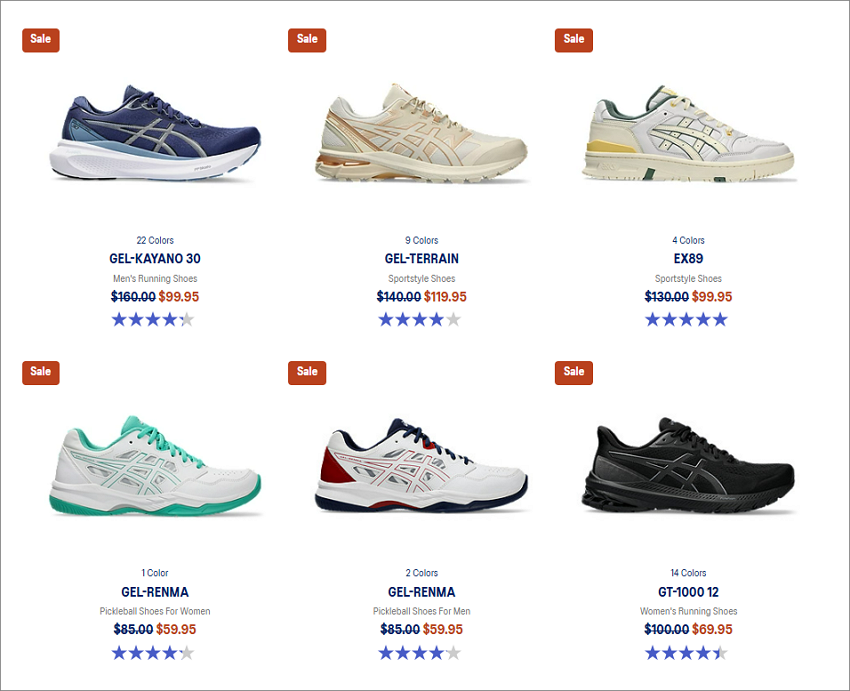850x691 pixels.
Task: Click the Sale badge above EX89
Action: pyautogui.click(x=574, y=40)
